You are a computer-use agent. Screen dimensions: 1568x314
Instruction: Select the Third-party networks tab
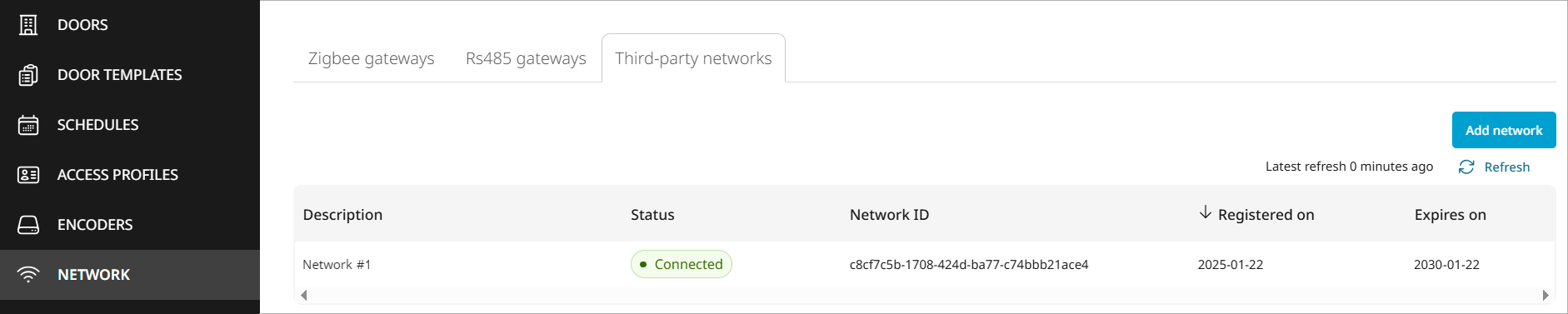coord(693,58)
